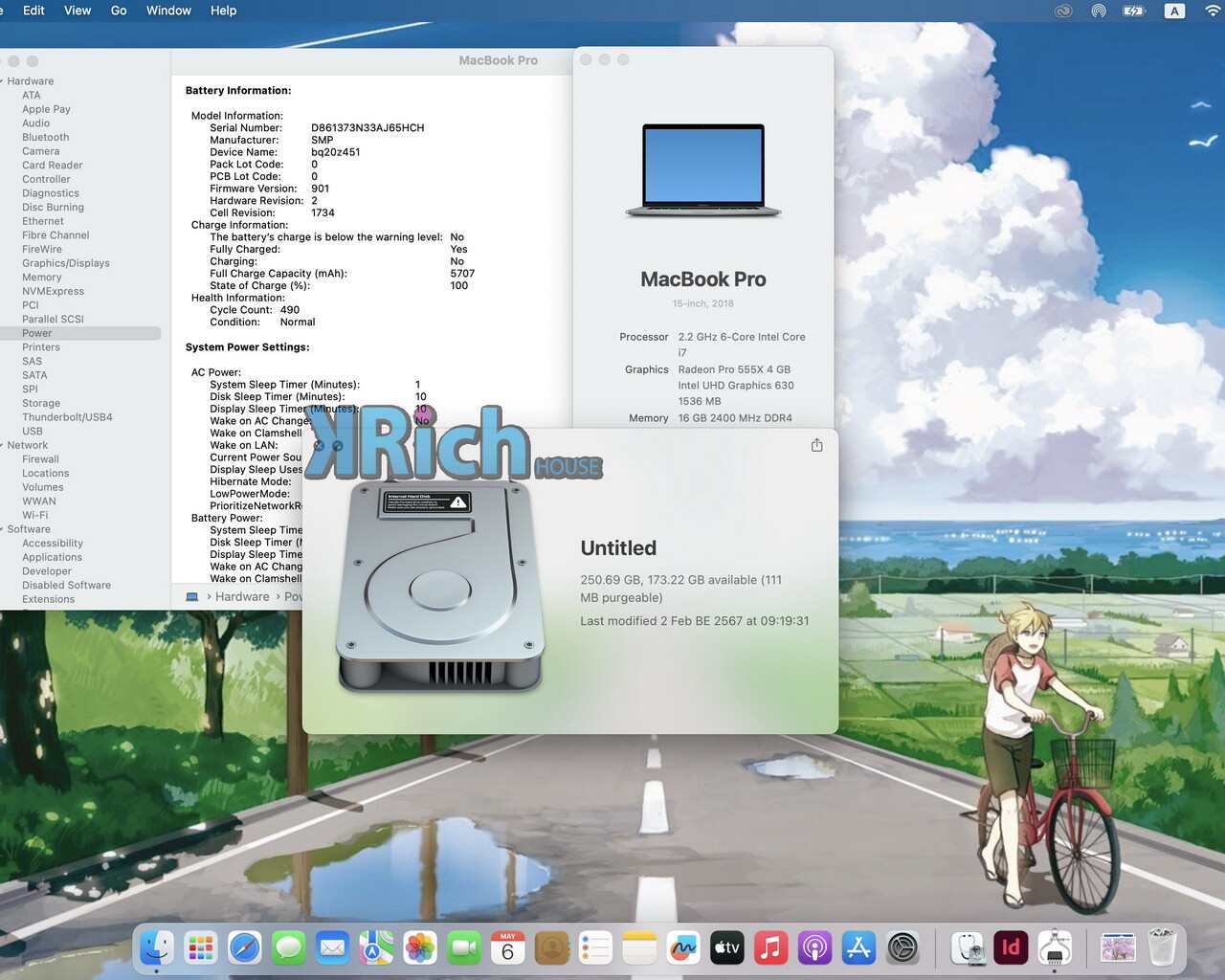
Task: Open Adobe InDesign in the Dock
Action: tap(1011, 948)
